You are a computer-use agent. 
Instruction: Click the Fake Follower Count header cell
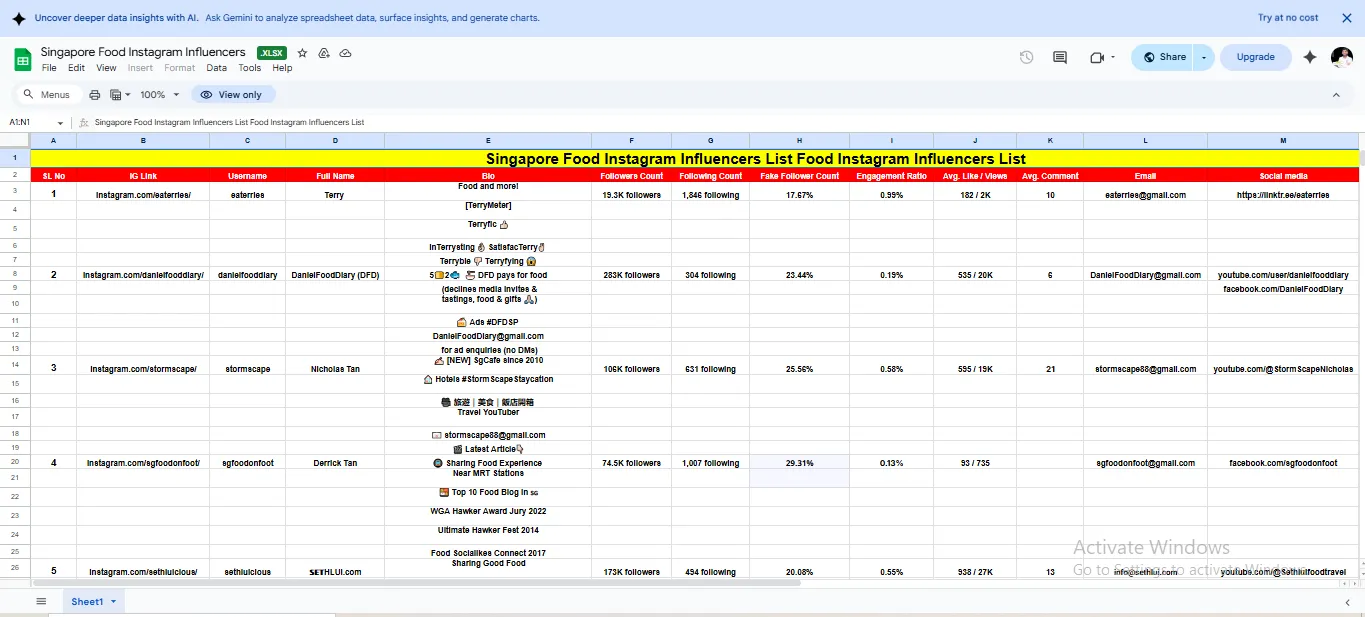[799, 176]
